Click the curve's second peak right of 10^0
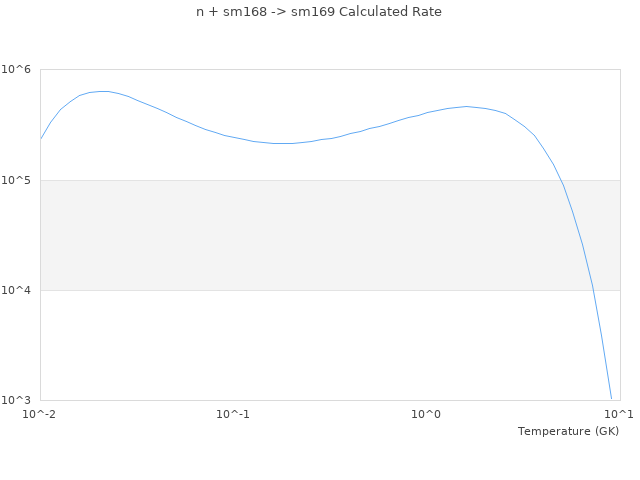This screenshot has width=640, height=480. [465, 106]
